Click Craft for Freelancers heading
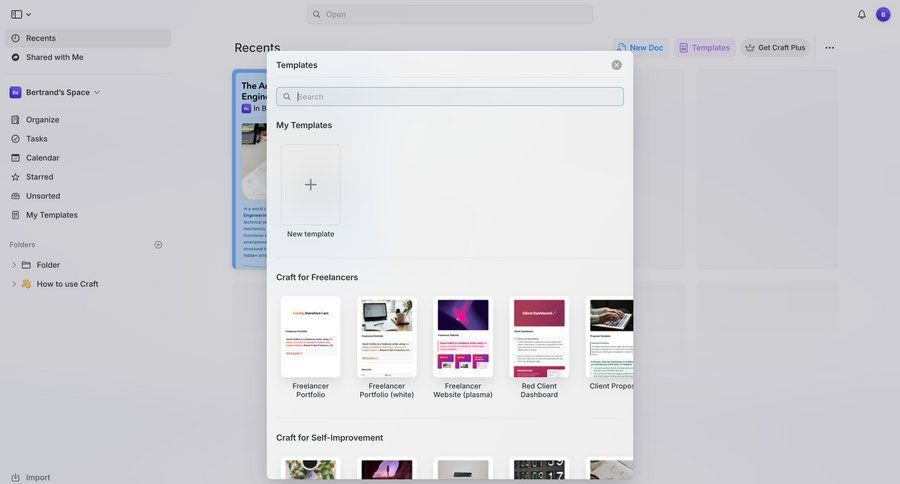This screenshot has width=900, height=484. [317, 277]
